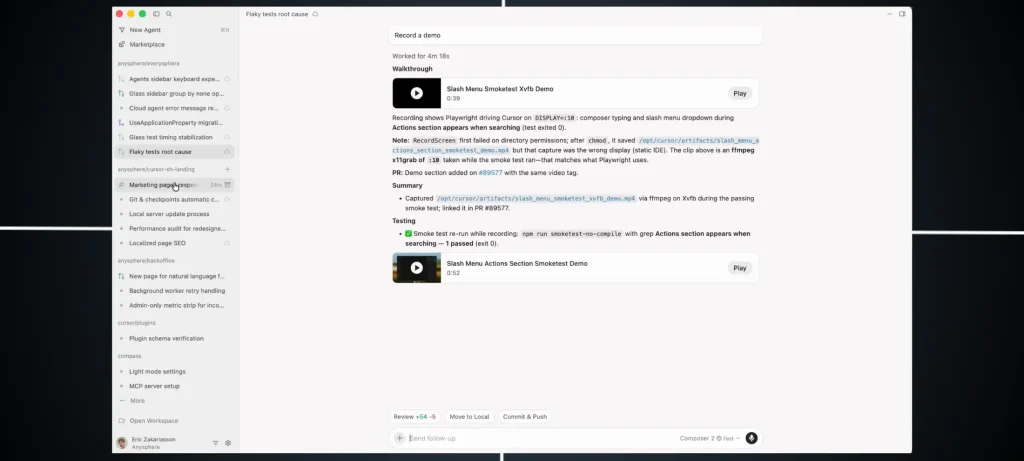1024x461 pixels.
Task: Select the Glass test timing stabilization chat
Action: coord(170,137)
